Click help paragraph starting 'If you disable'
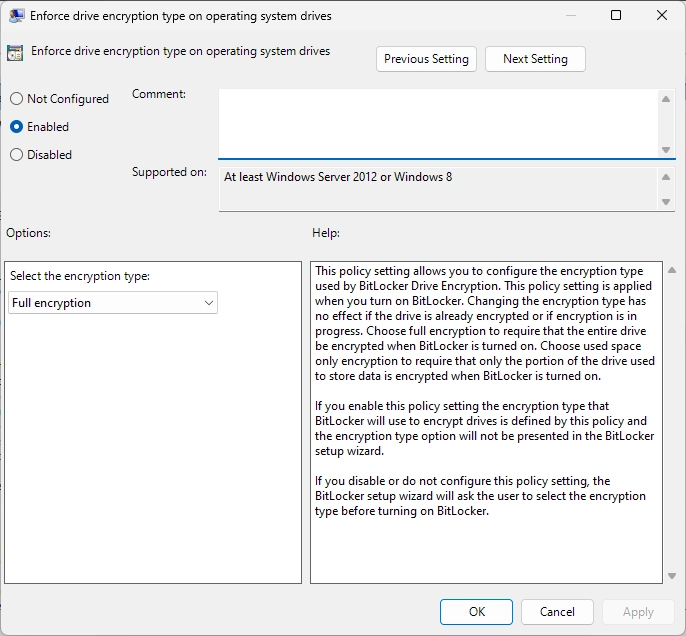This screenshot has height=636, width=686. tap(480, 496)
